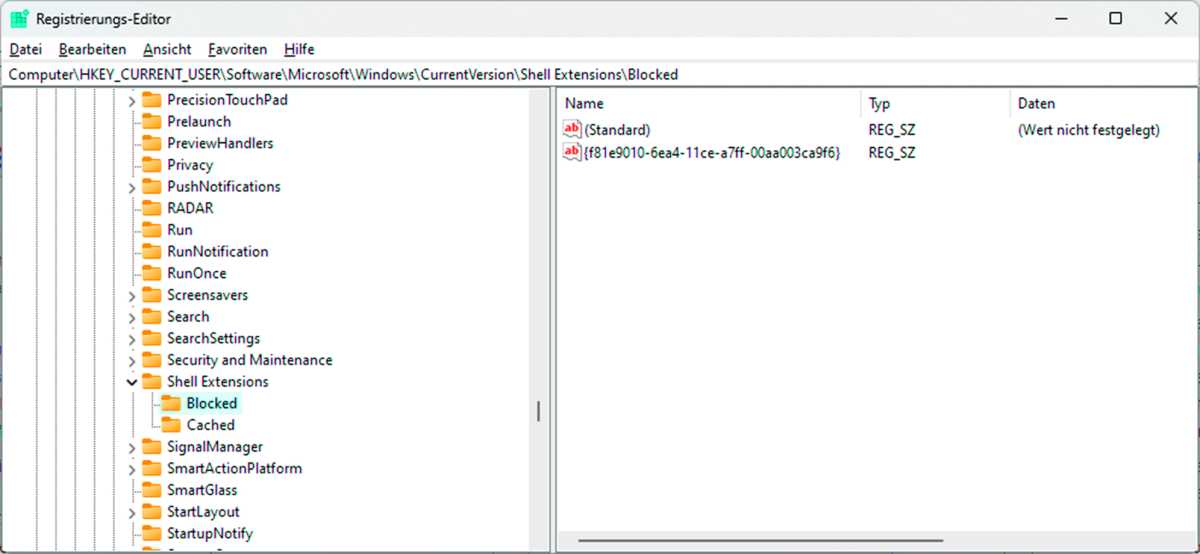Select the Cached key label
This screenshot has height=554, width=1200.
pyautogui.click(x=211, y=425)
